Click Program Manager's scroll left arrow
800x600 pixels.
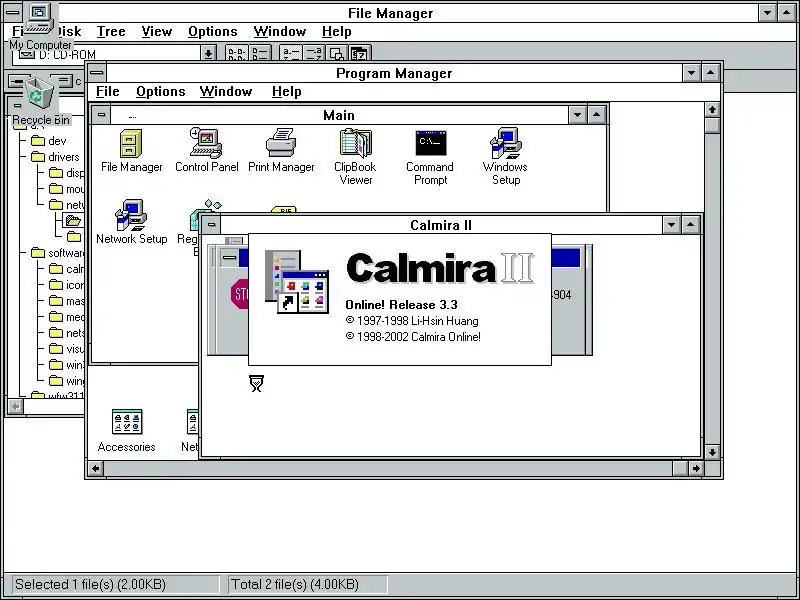[96, 468]
